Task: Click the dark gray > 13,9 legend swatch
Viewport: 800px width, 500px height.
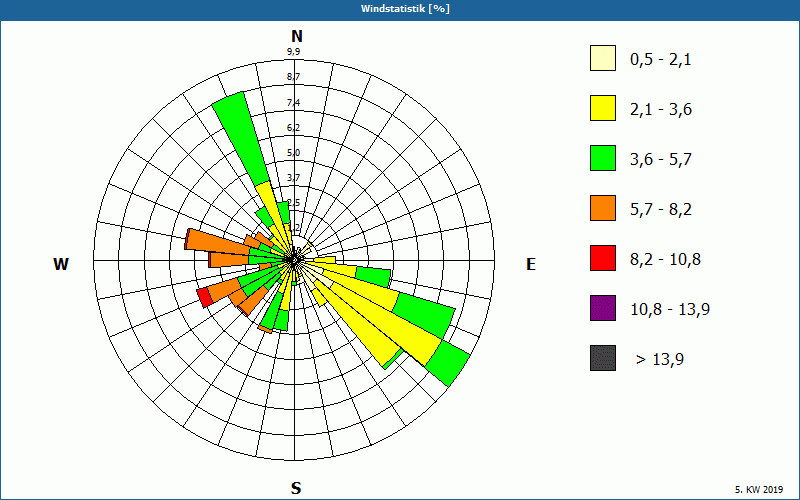Action: click(x=603, y=358)
